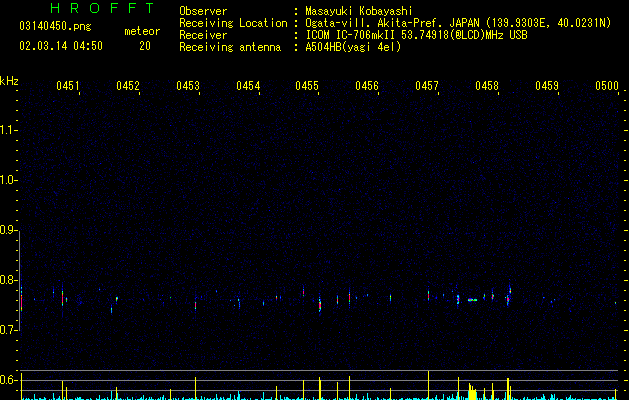
Task: Click the Receiving antenna label
Action: 230,47
